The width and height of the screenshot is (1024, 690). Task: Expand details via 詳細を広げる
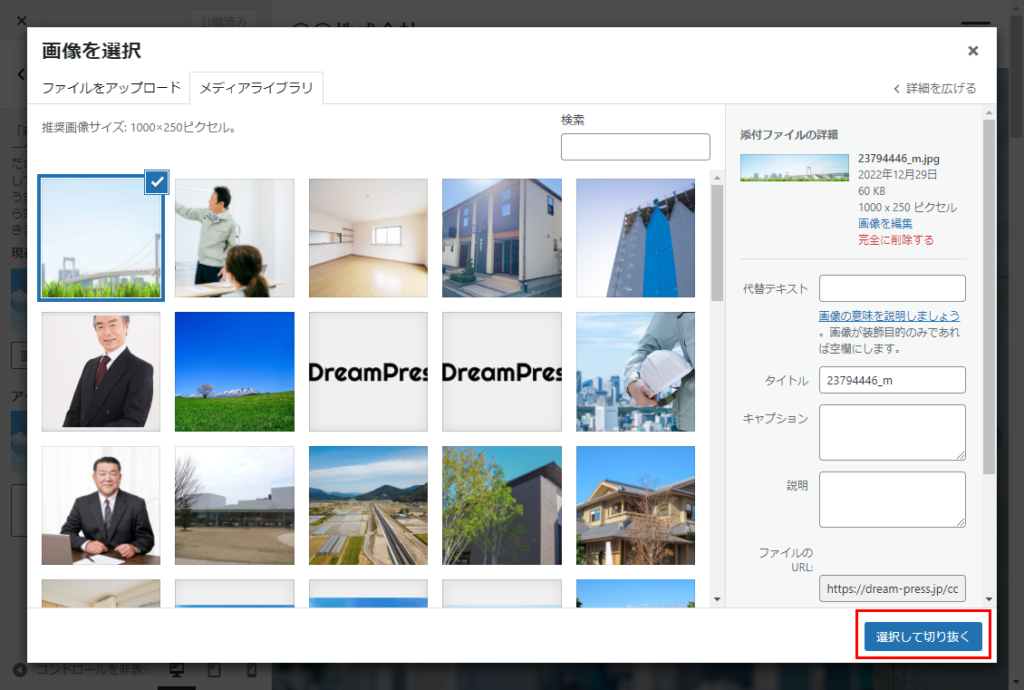coord(935,88)
